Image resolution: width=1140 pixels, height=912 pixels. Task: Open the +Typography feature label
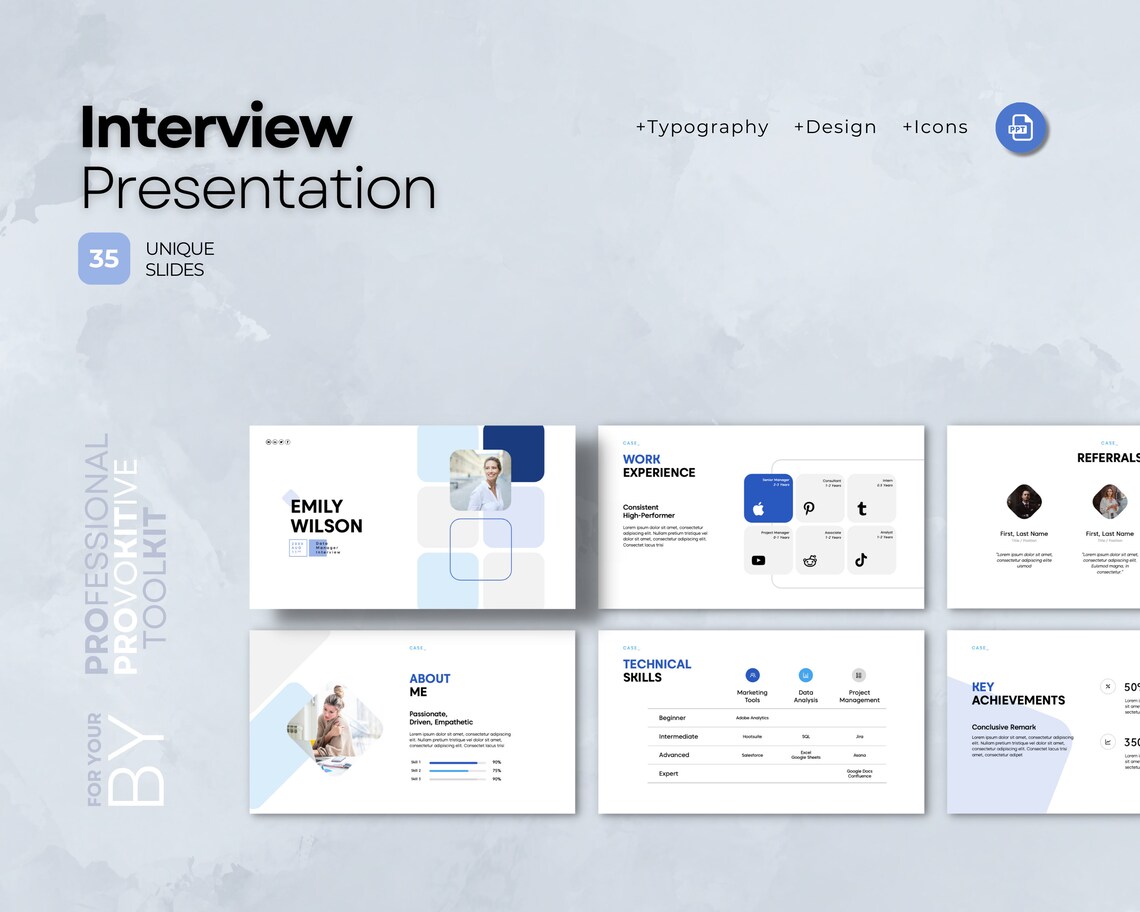pos(702,127)
